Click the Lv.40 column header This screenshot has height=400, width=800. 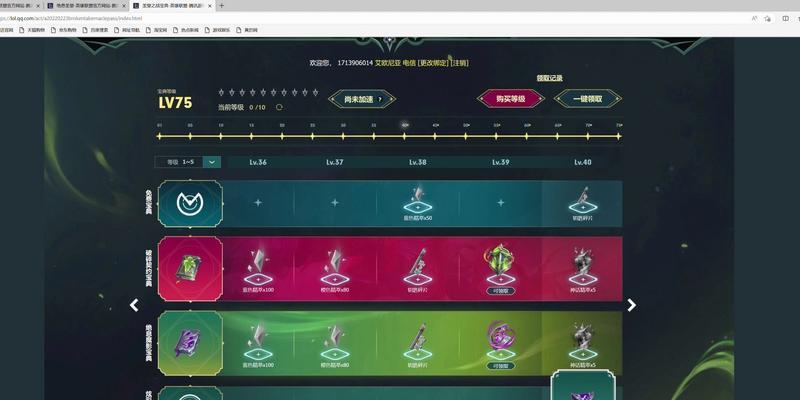click(x=583, y=162)
